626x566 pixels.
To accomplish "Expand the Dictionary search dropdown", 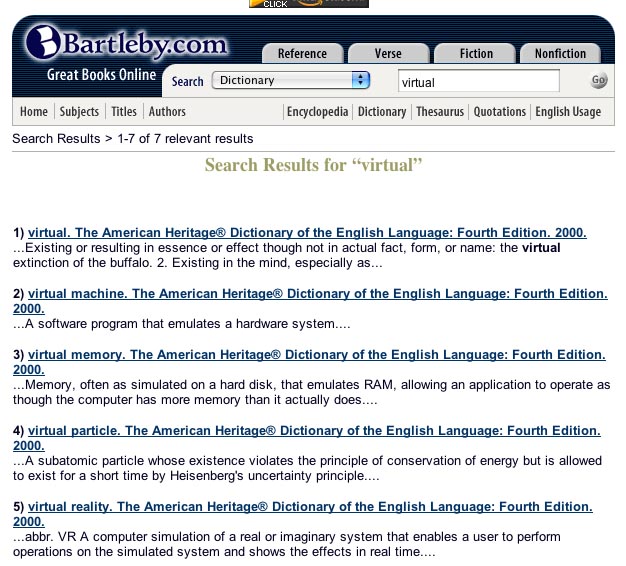I will point(291,80).
